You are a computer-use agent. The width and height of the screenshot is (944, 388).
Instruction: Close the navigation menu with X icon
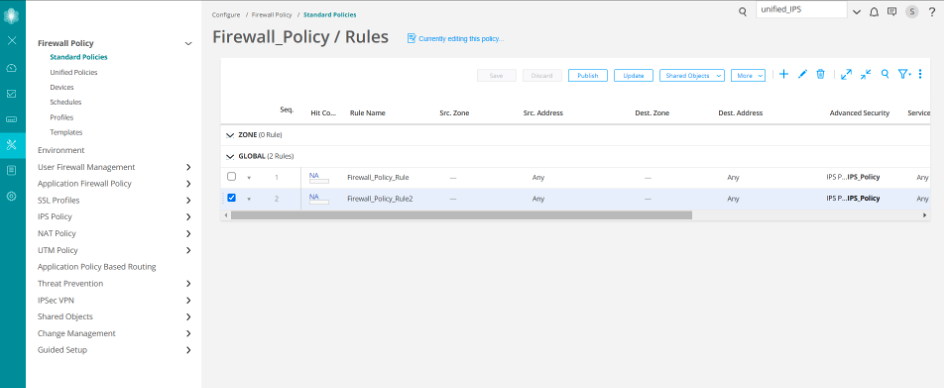[x=11, y=41]
